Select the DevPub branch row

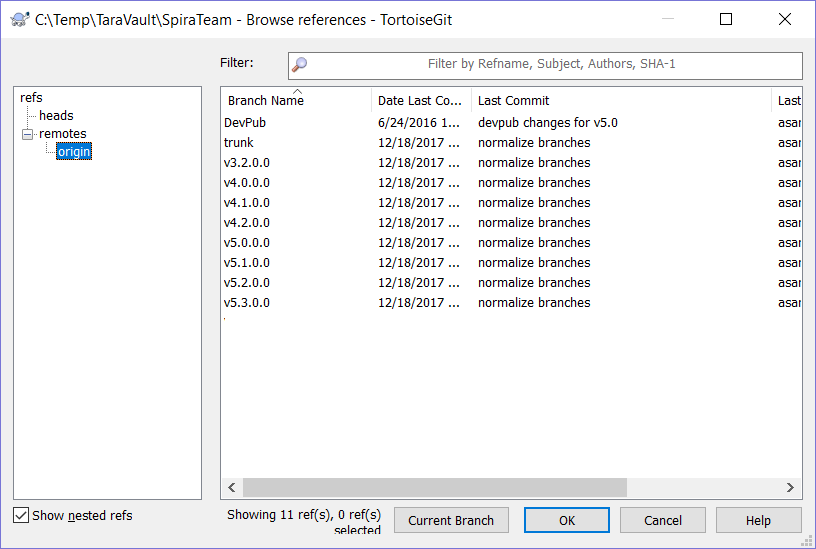[245, 123]
